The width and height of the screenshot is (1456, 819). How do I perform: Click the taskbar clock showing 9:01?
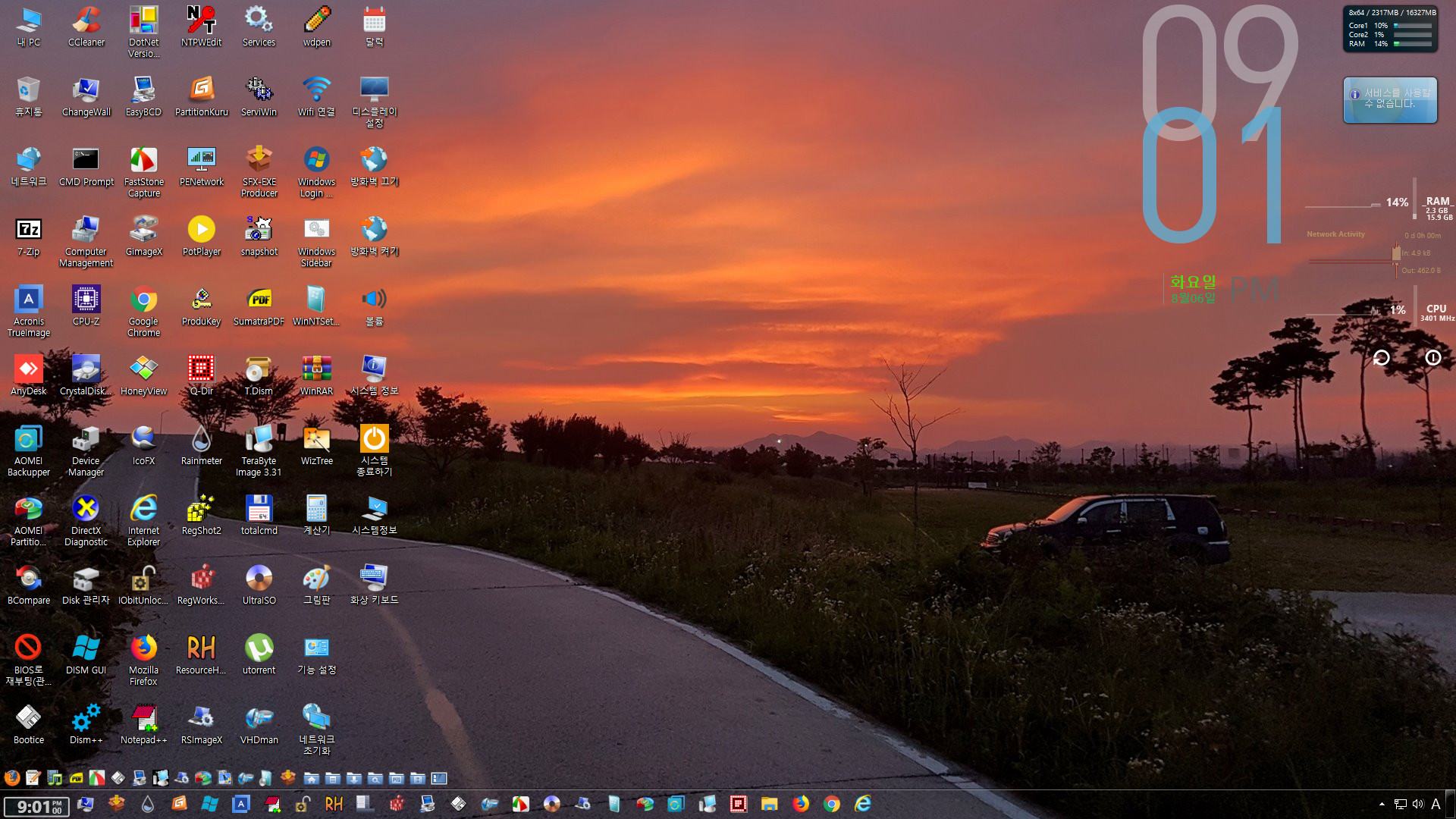point(36,806)
